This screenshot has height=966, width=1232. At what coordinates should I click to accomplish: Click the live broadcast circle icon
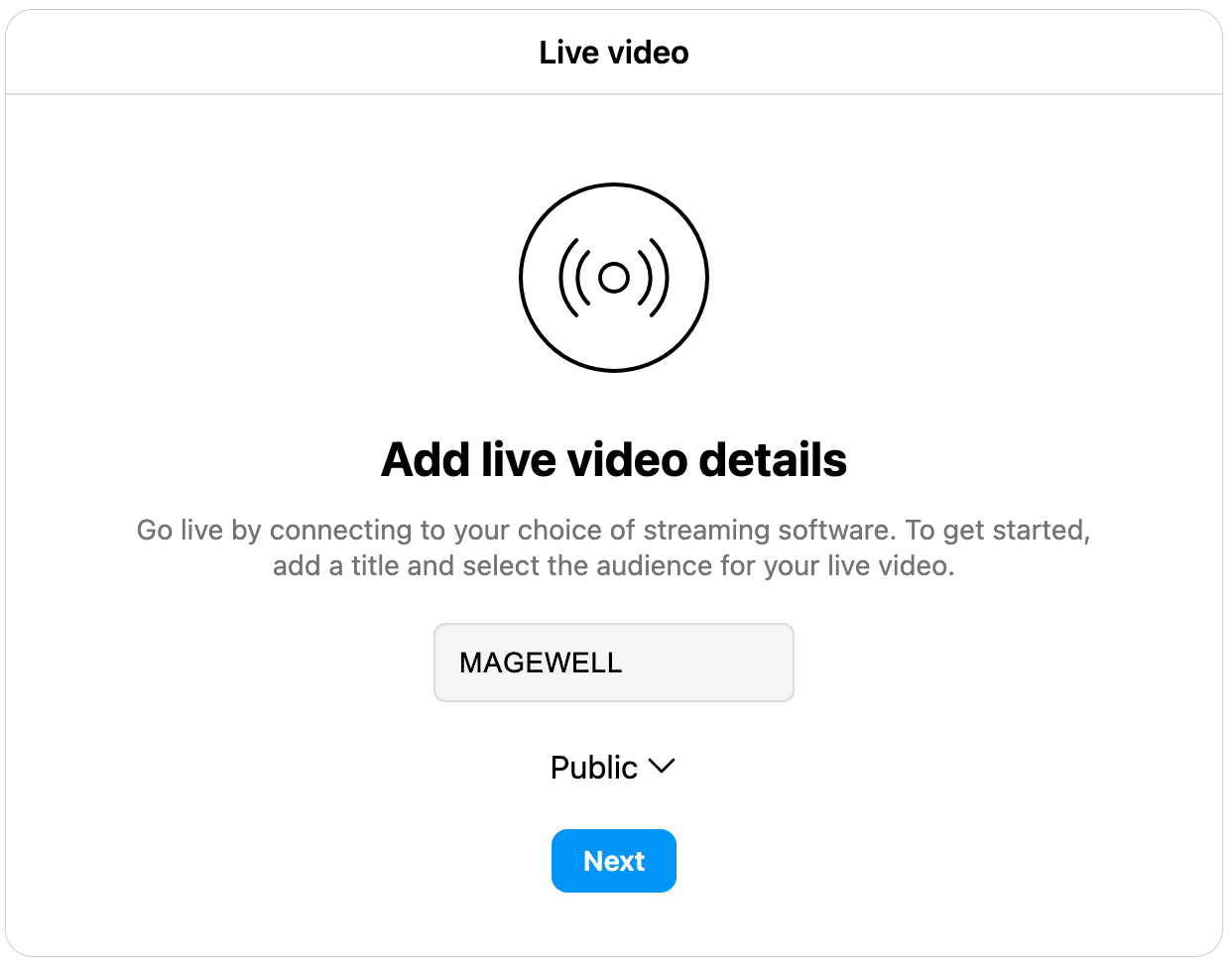coord(614,278)
